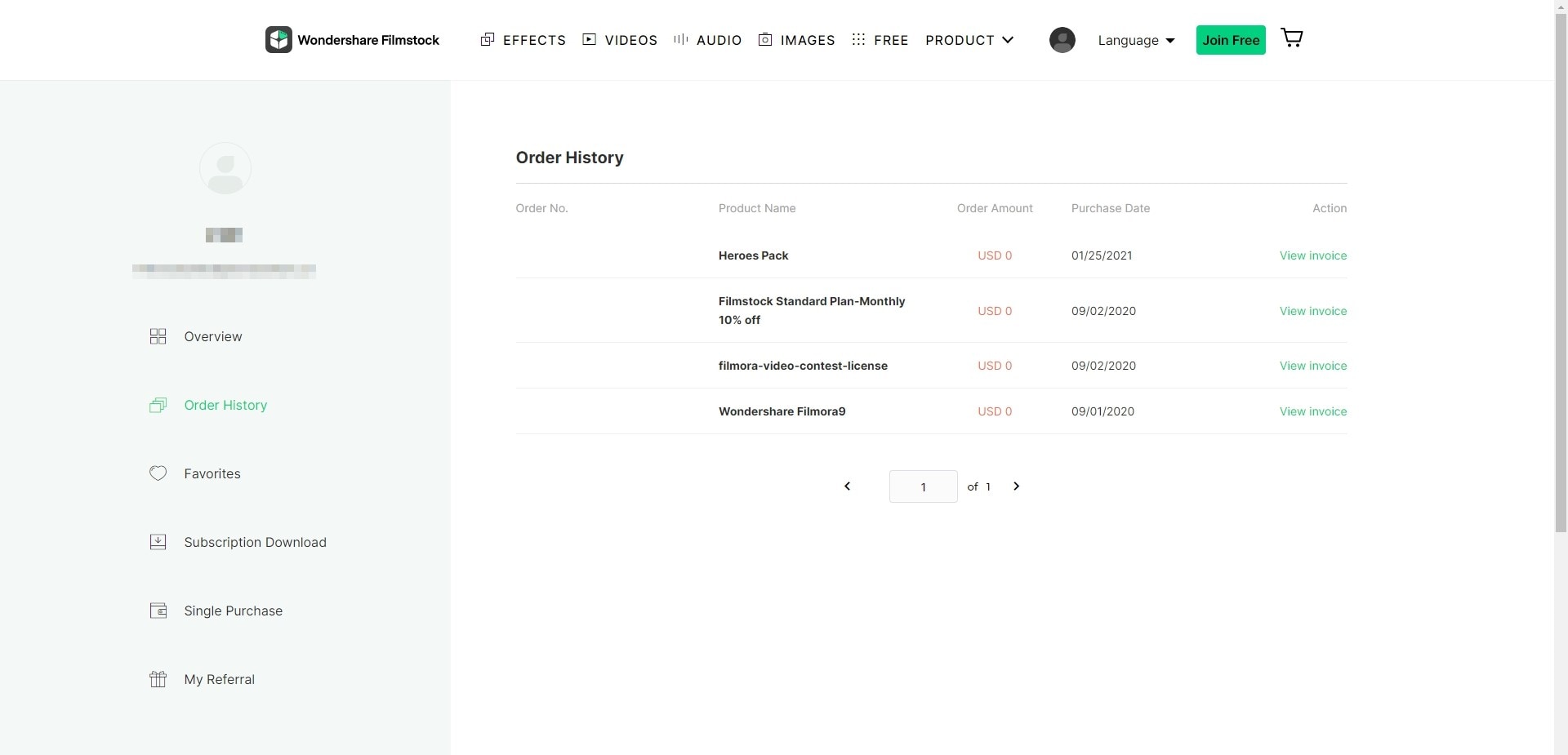
Task: Click the Wondershare Filmstock brand name
Action: [368, 40]
